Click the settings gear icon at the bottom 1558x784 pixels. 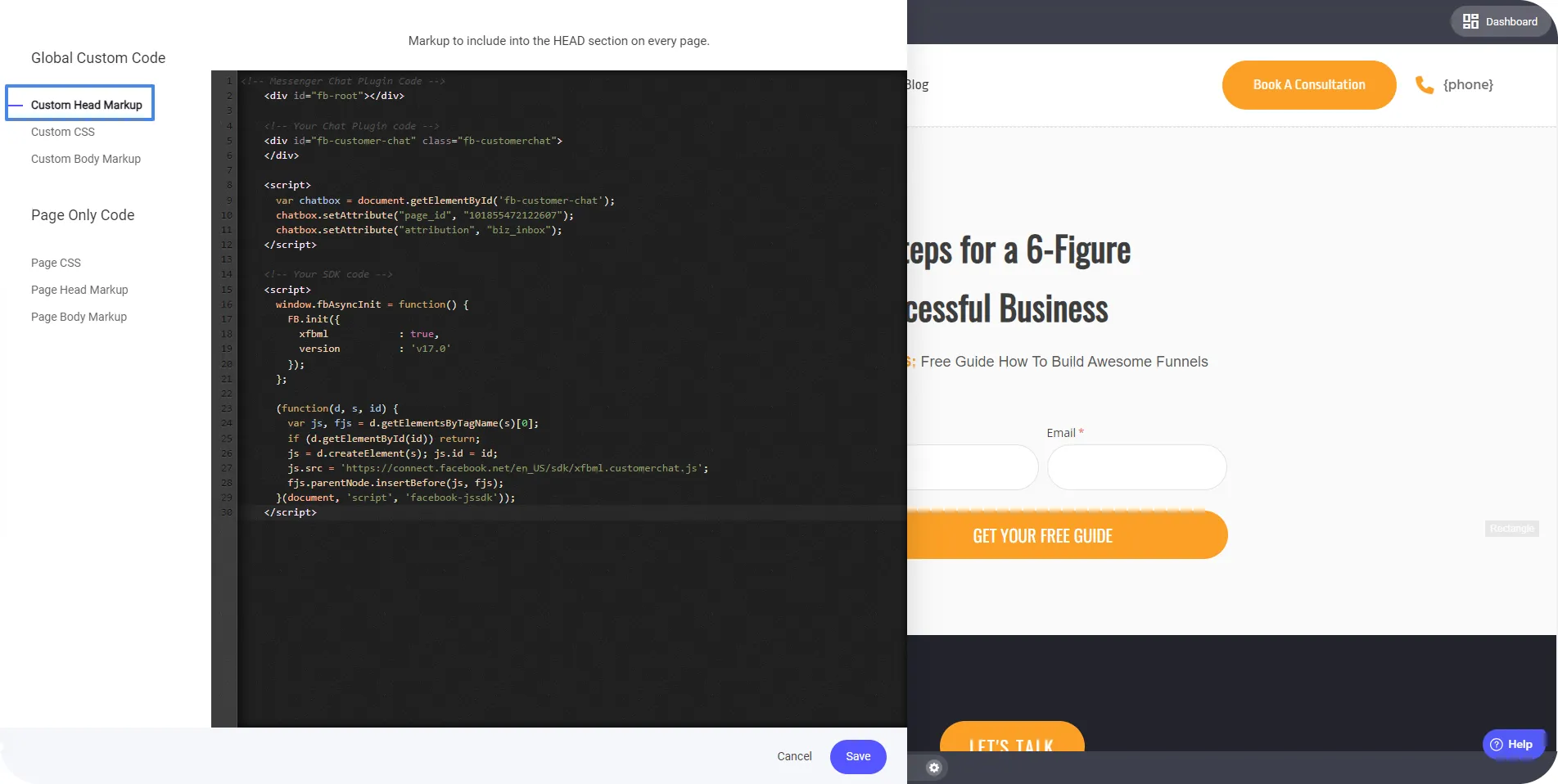[x=933, y=767]
